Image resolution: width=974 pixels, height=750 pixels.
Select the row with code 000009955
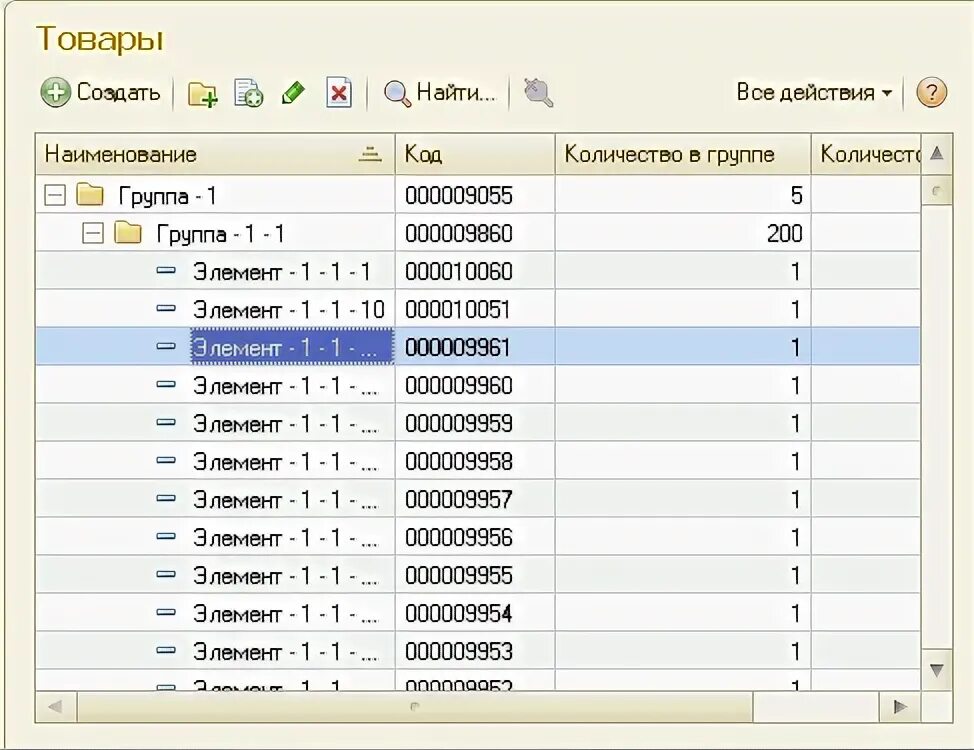coord(478,575)
